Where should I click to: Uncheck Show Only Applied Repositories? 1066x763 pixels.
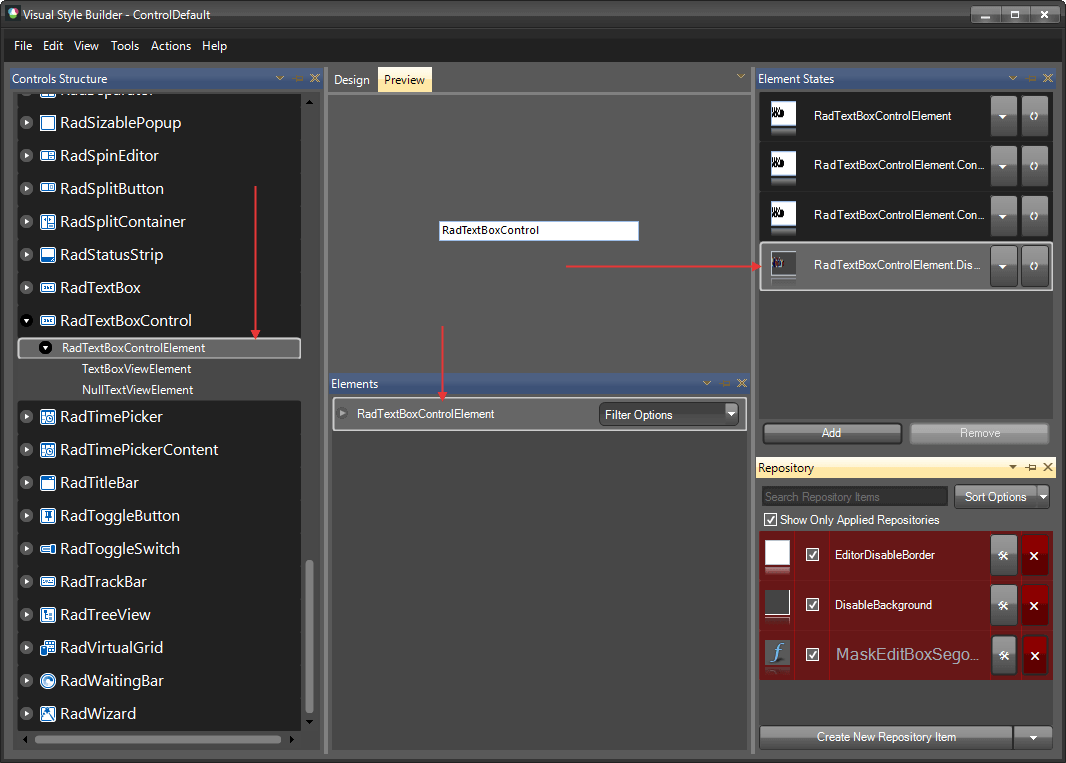pos(770,519)
